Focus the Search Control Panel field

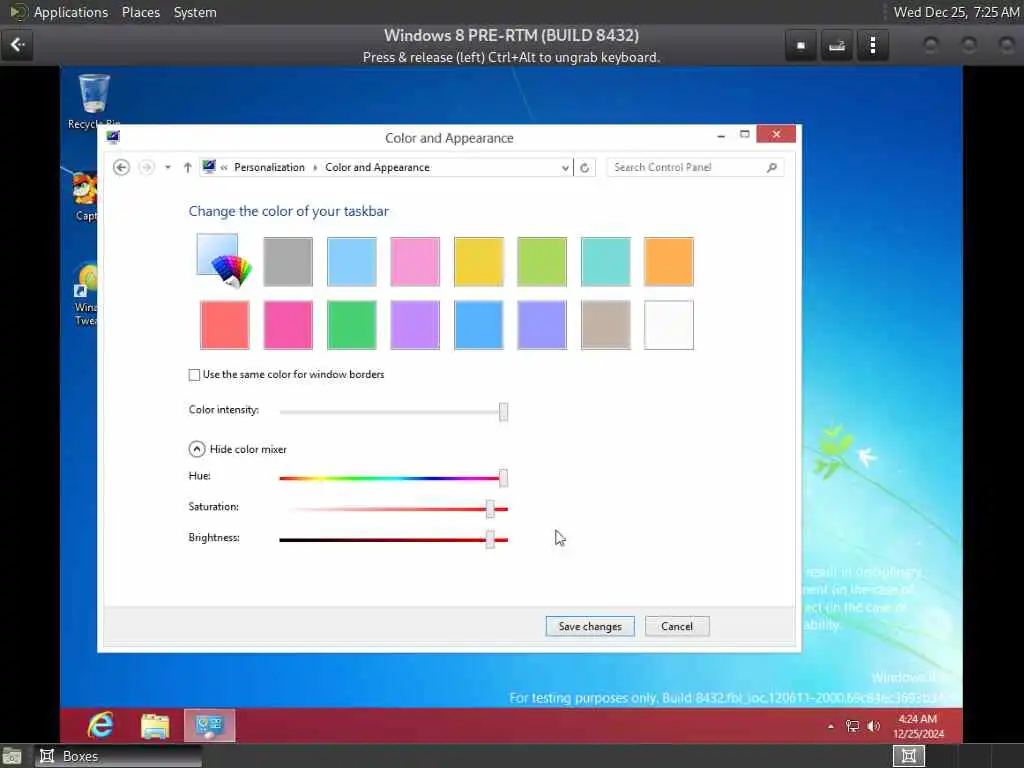point(695,167)
